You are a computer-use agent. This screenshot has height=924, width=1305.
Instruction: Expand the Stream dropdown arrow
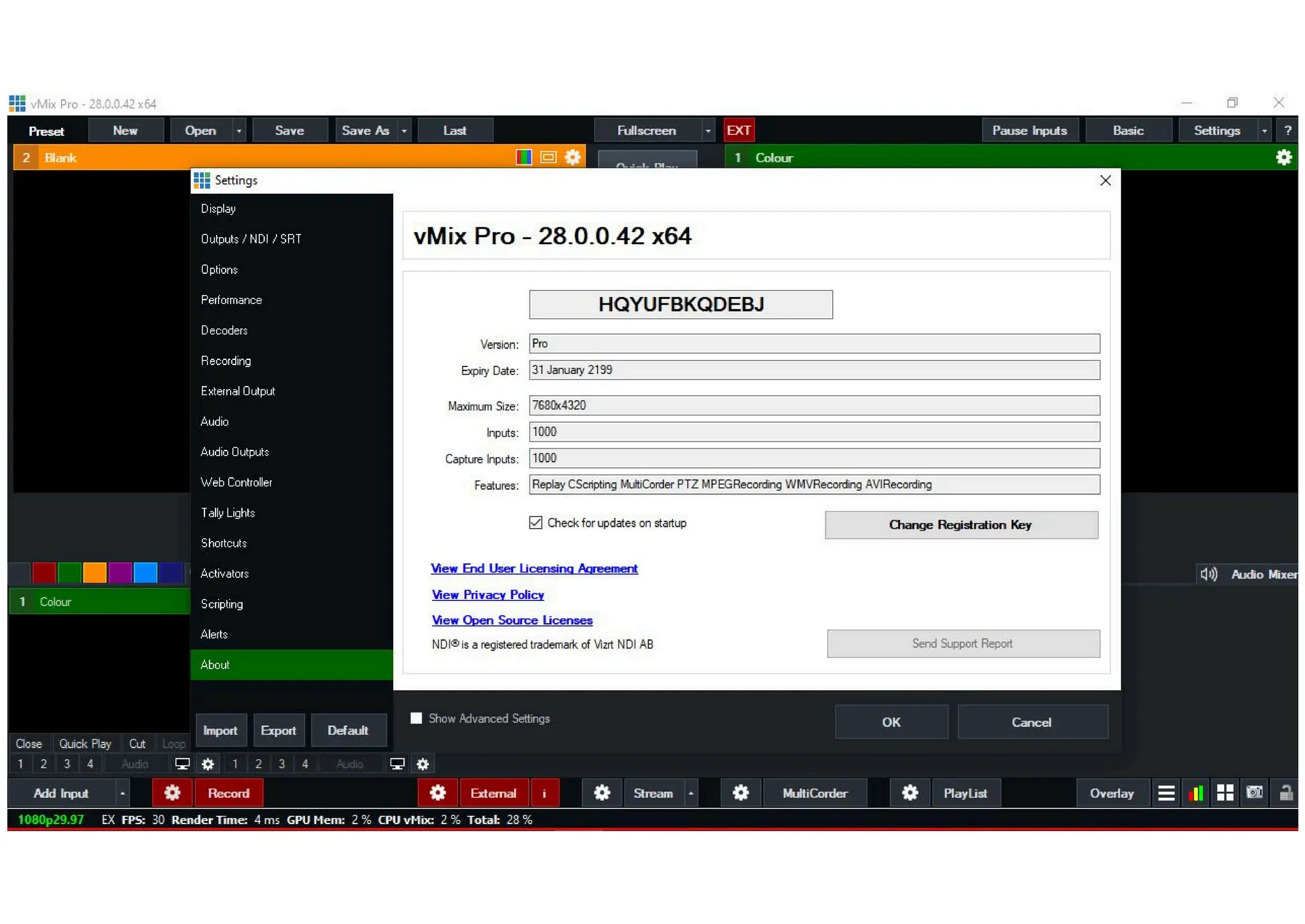tap(691, 793)
